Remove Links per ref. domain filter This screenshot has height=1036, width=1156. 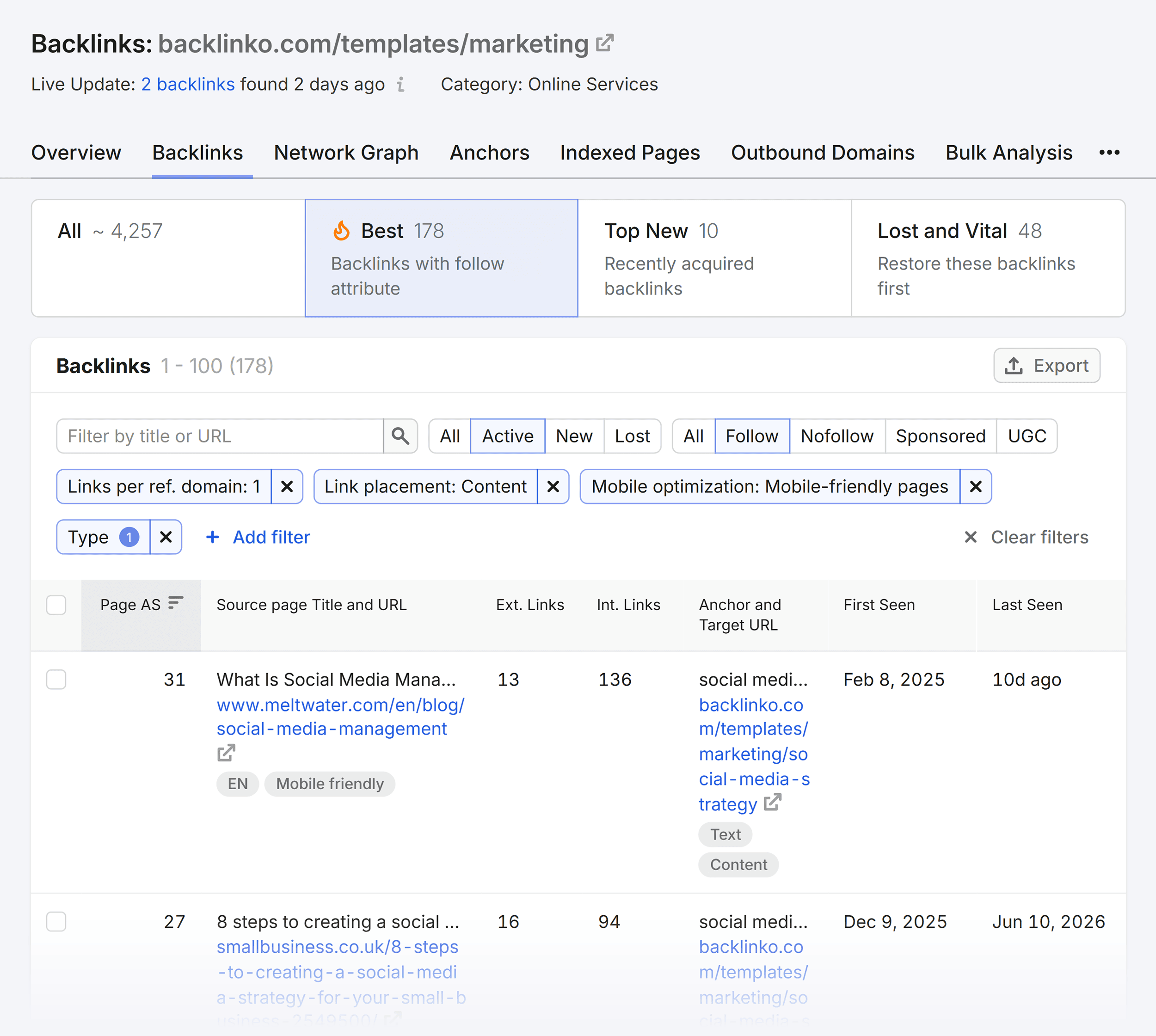coord(287,487)
